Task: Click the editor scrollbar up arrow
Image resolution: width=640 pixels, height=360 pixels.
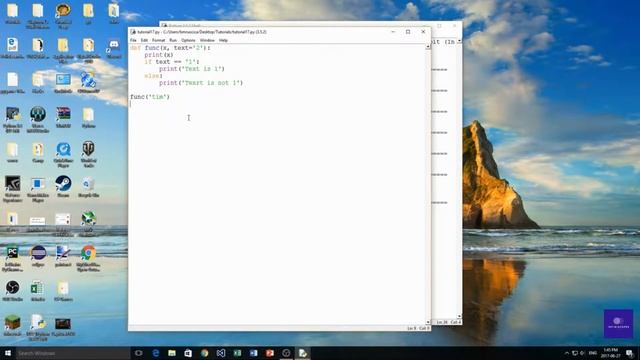Action: click(x=428, y=47)
